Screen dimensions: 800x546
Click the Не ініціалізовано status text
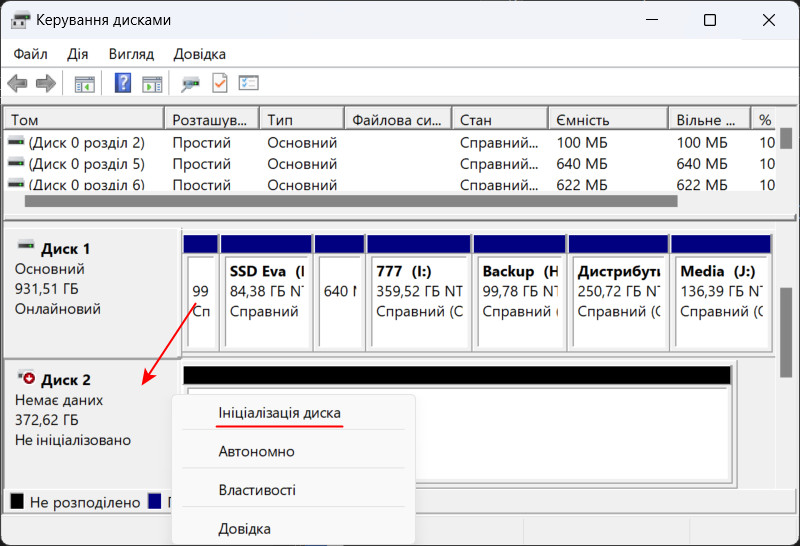[x=73, y=440]
